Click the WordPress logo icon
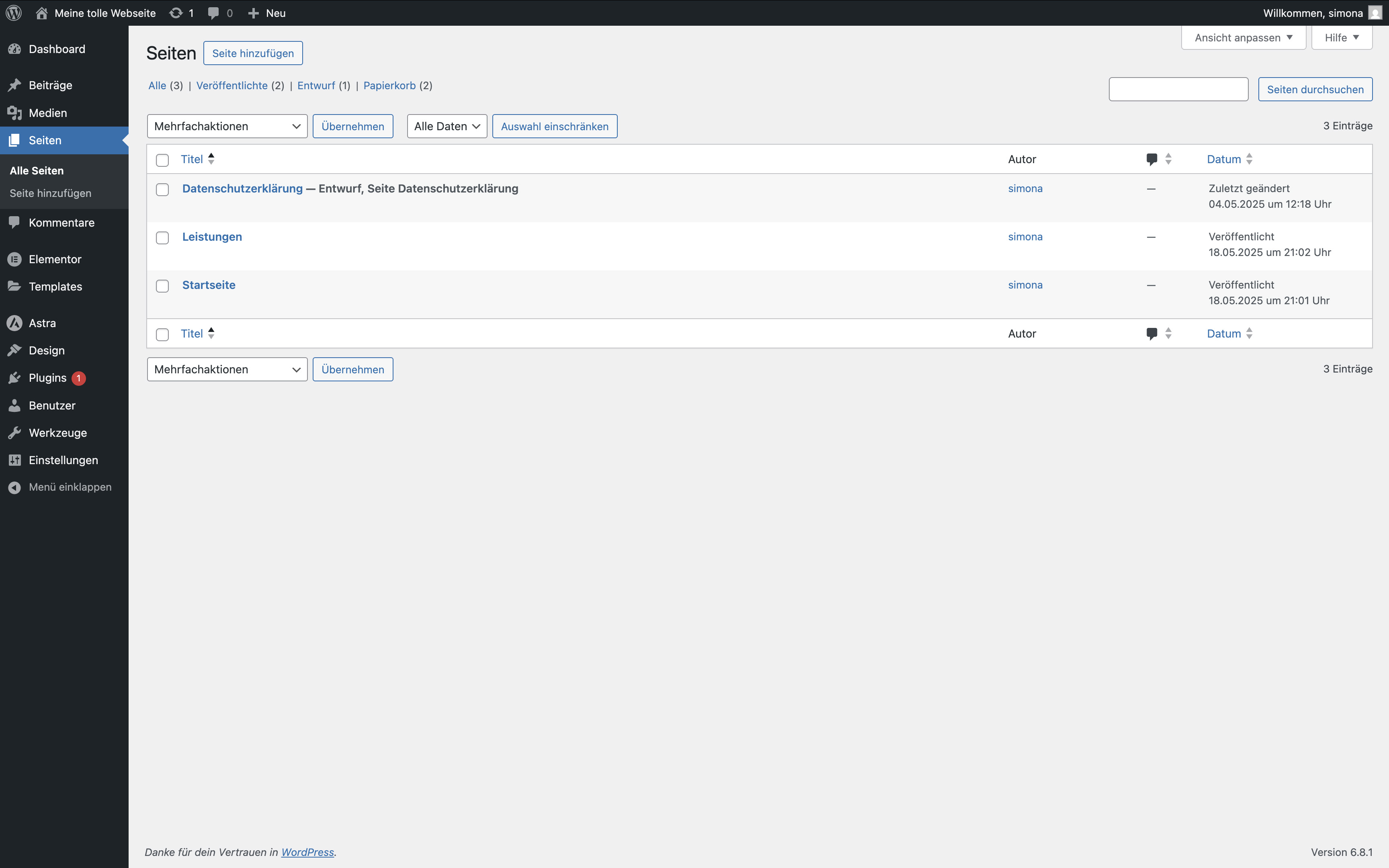Image resolution: width=1389 pixels, height=868 pixels. click(14, 12)
